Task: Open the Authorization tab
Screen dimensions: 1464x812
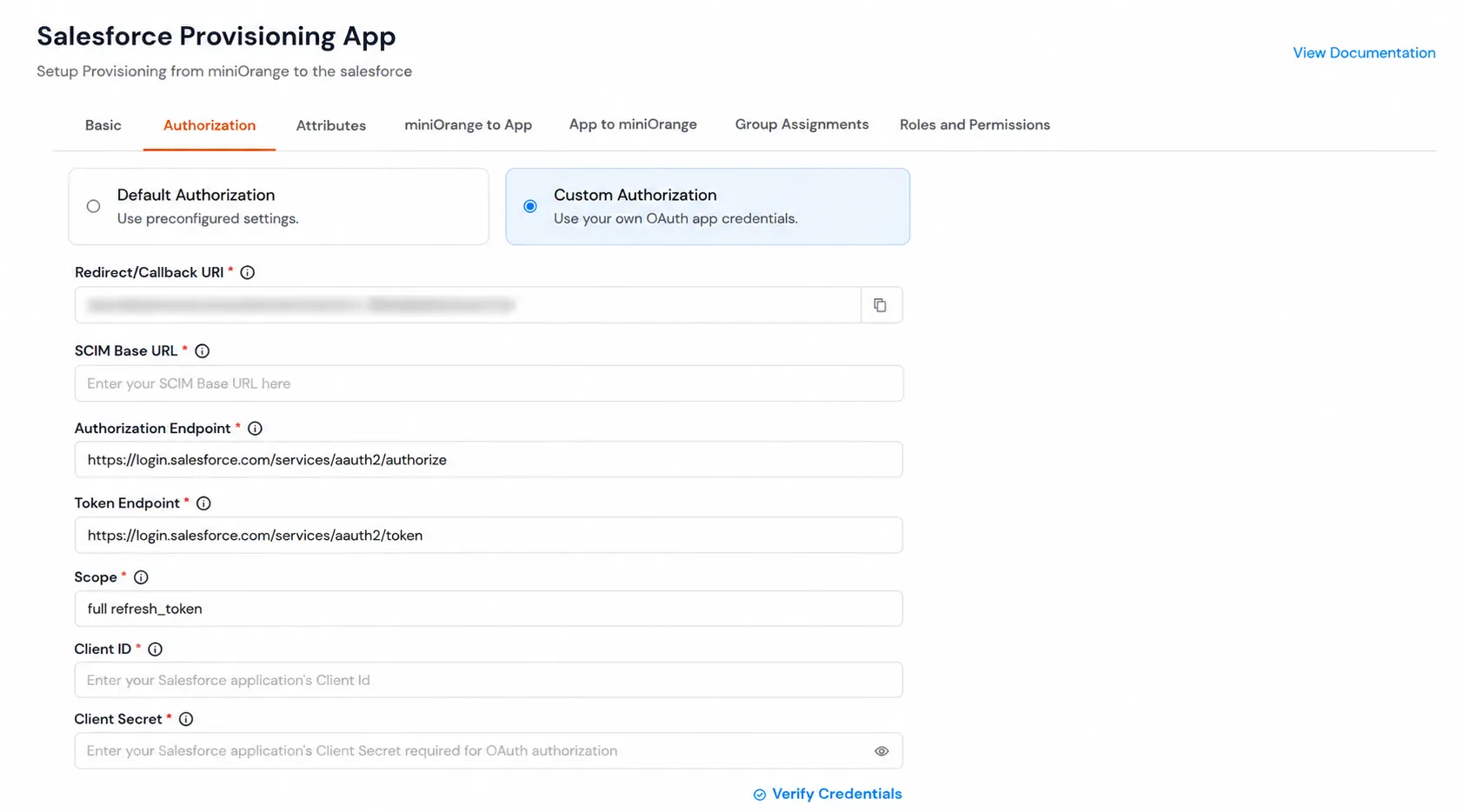Action: 210,125
